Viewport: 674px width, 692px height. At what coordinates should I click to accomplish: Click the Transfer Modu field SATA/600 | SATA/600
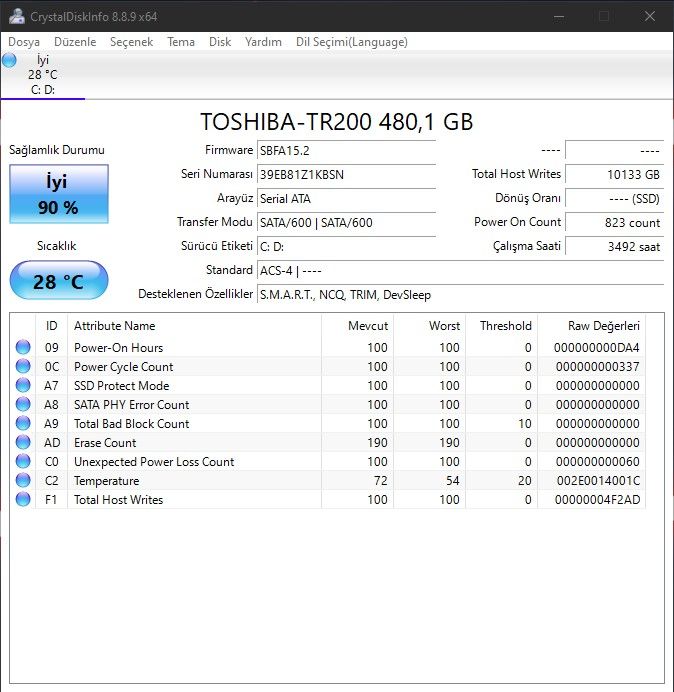coord(346,222)
